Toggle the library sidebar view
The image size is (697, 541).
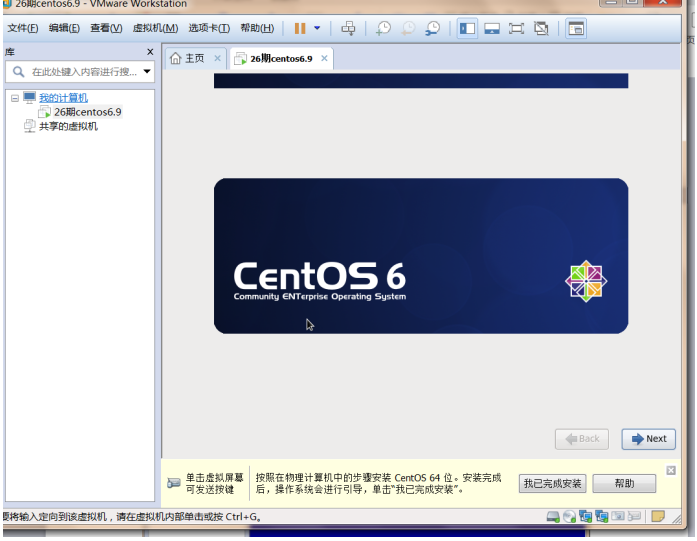467,28
